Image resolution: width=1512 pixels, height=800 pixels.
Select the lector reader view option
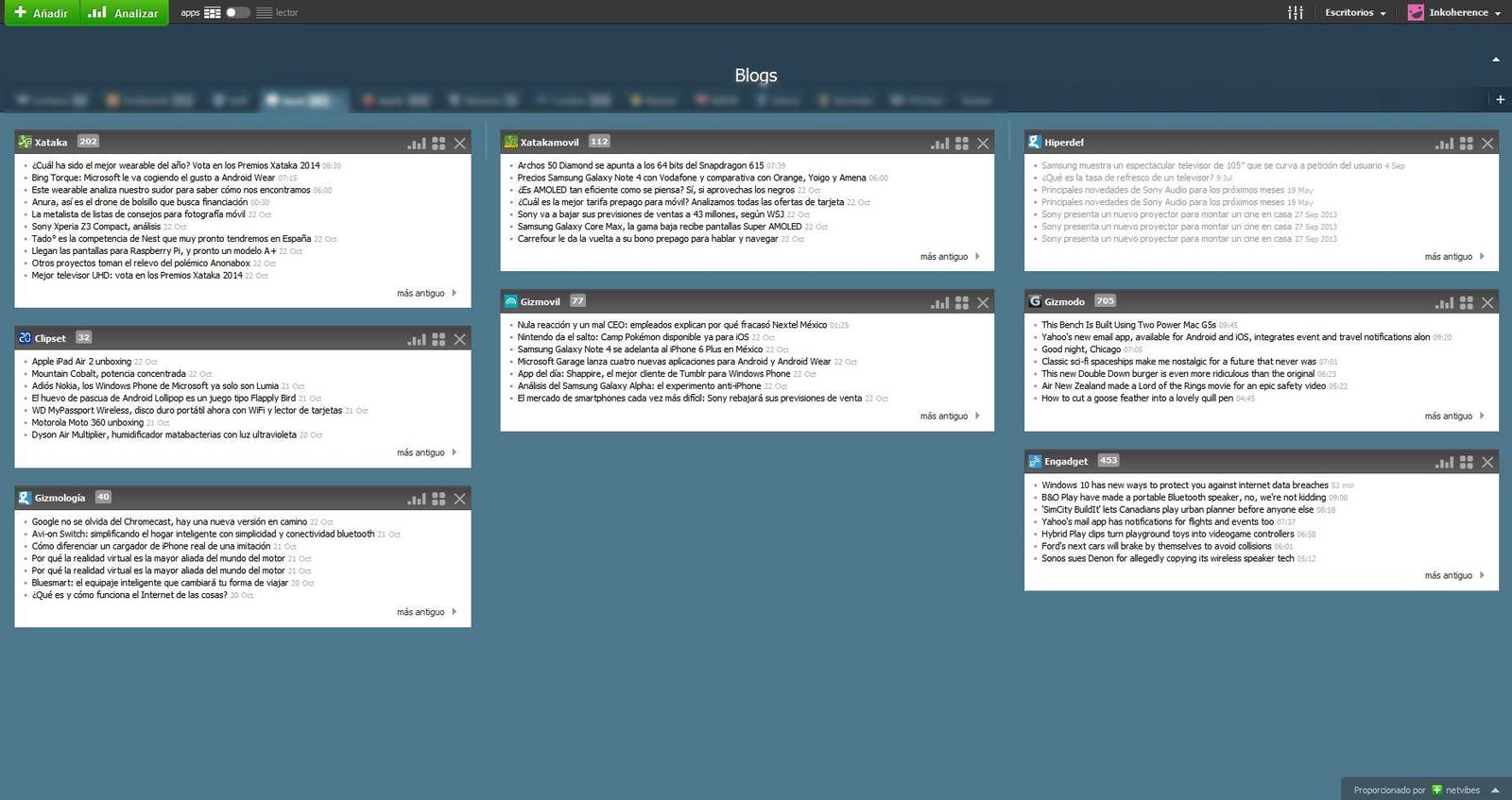[278, 12]
